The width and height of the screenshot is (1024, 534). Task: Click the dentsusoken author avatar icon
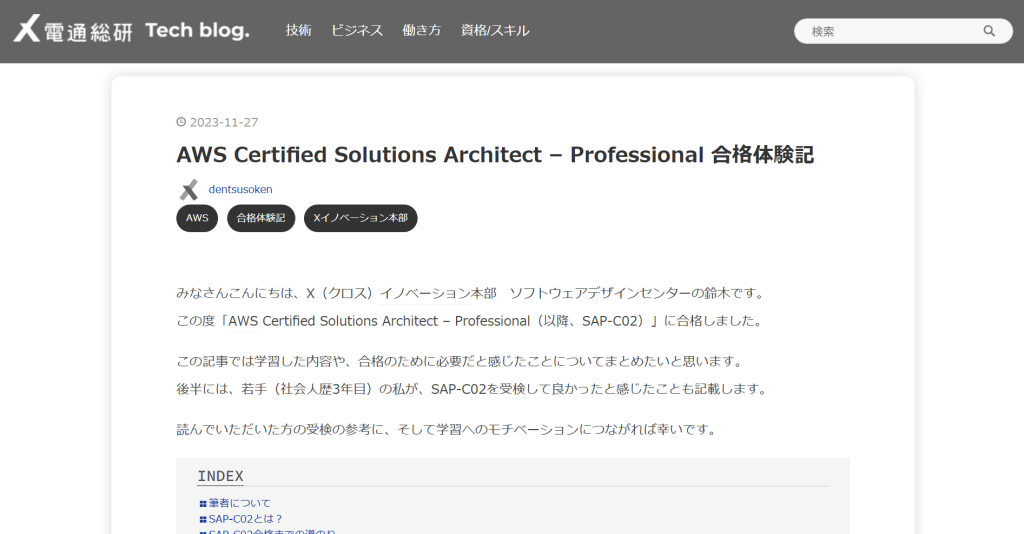pos(189,190)
